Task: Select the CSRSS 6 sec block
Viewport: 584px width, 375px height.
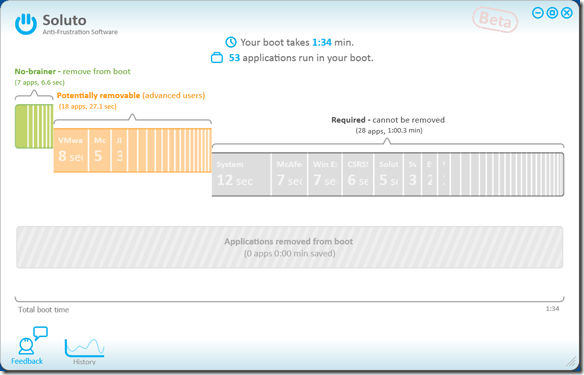Action: pos(358,174)
